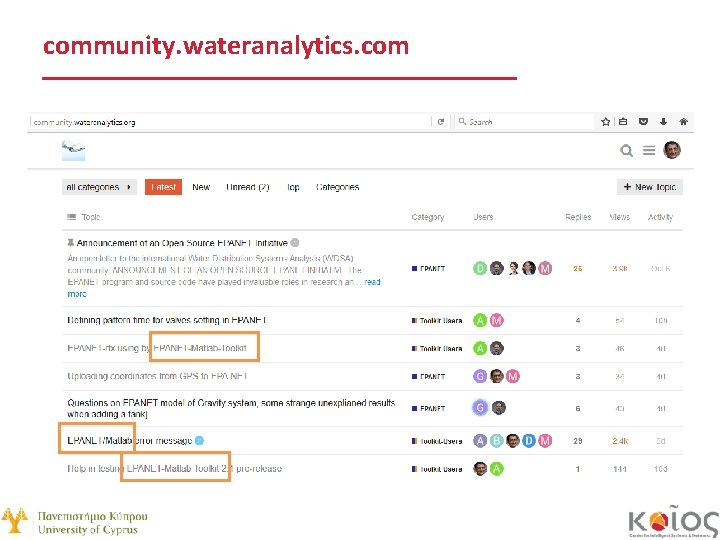The height and width of the screenshot is (540, 720).
Task: Open Uploading coordinates from GPS to EPANET topic
Action: [157, 377]
